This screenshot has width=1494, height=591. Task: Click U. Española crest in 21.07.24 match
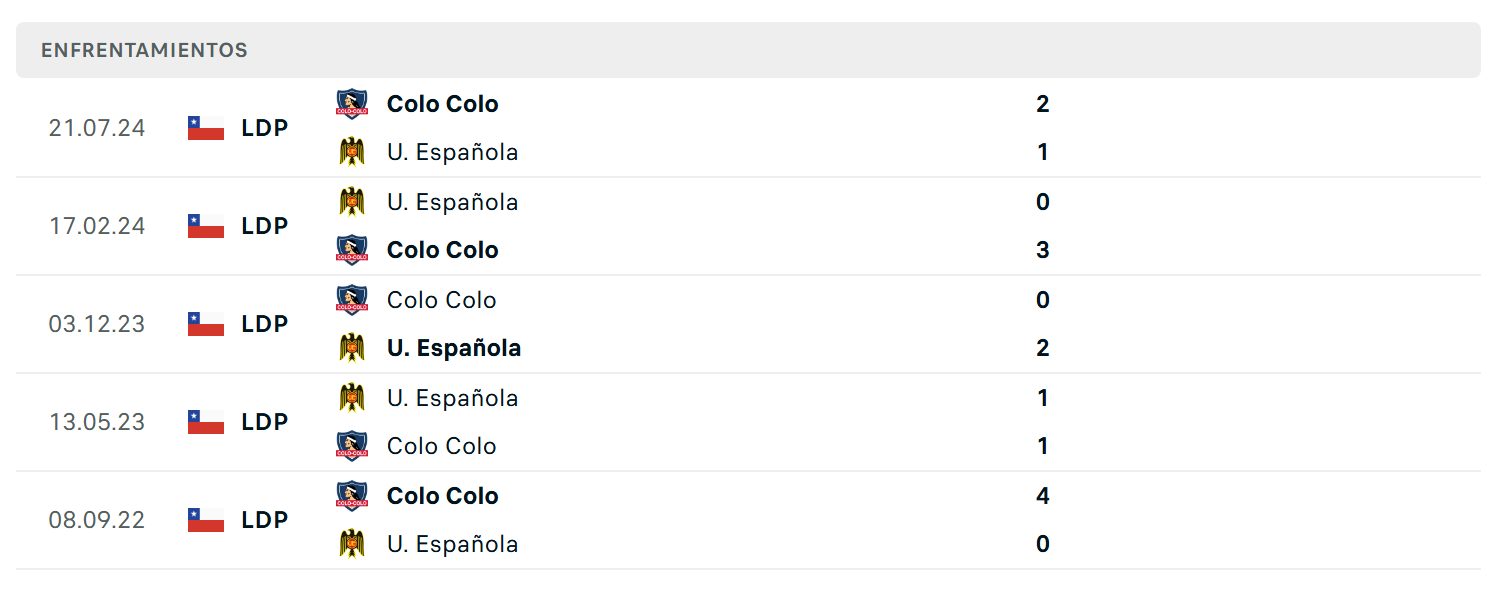coord(352,152)
